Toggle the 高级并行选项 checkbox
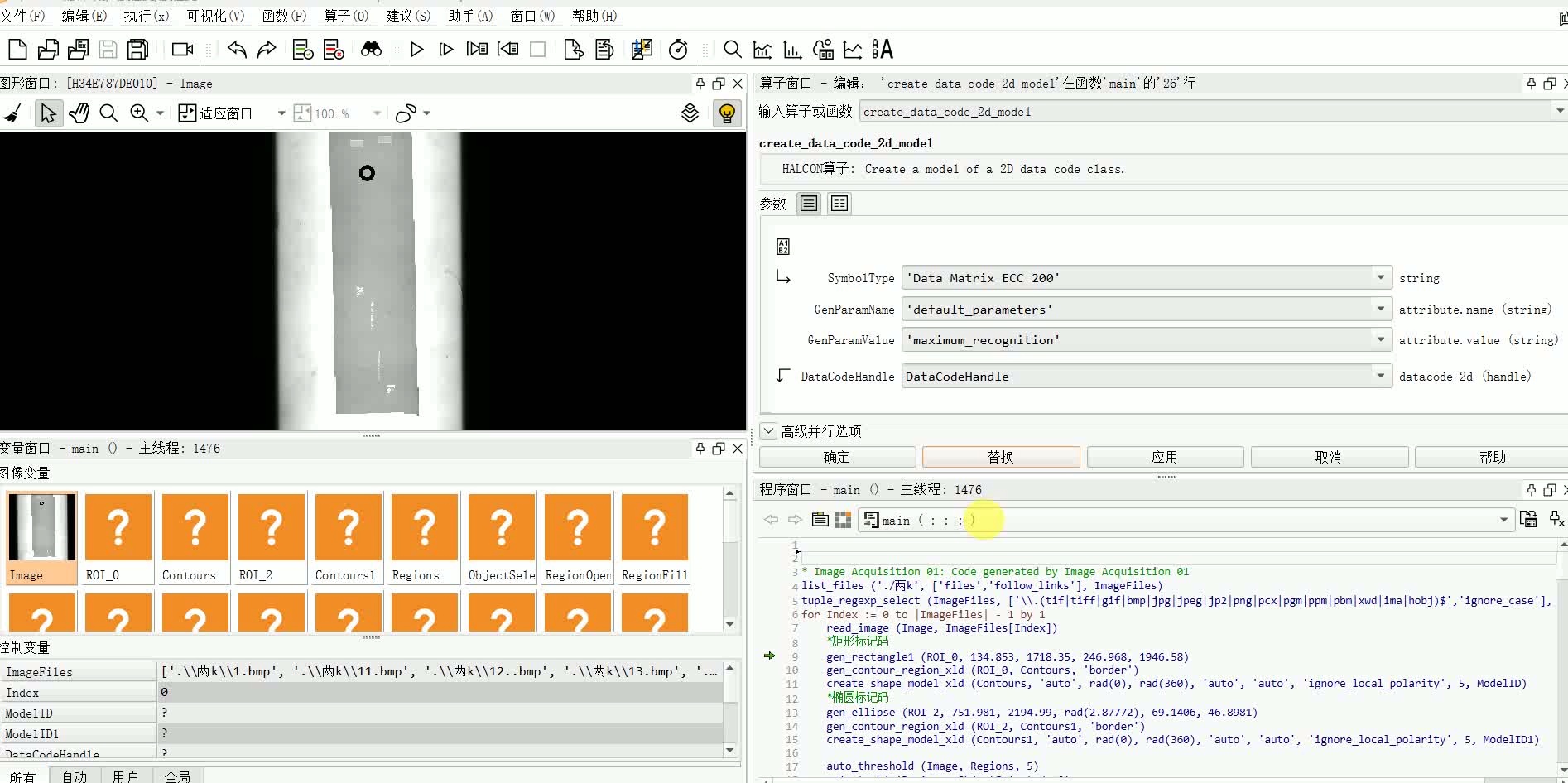This screenshot has height=783, width=1568. point(767,431)
